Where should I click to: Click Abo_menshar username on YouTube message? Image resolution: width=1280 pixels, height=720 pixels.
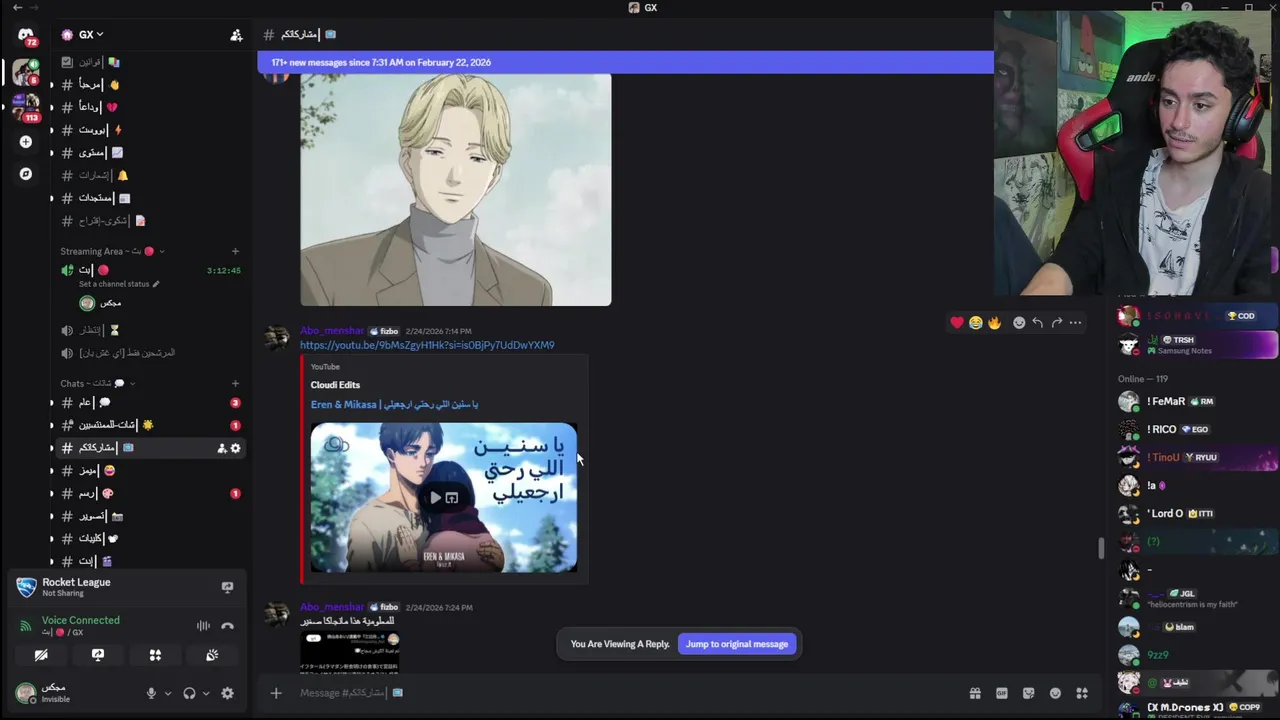(332, 331)
